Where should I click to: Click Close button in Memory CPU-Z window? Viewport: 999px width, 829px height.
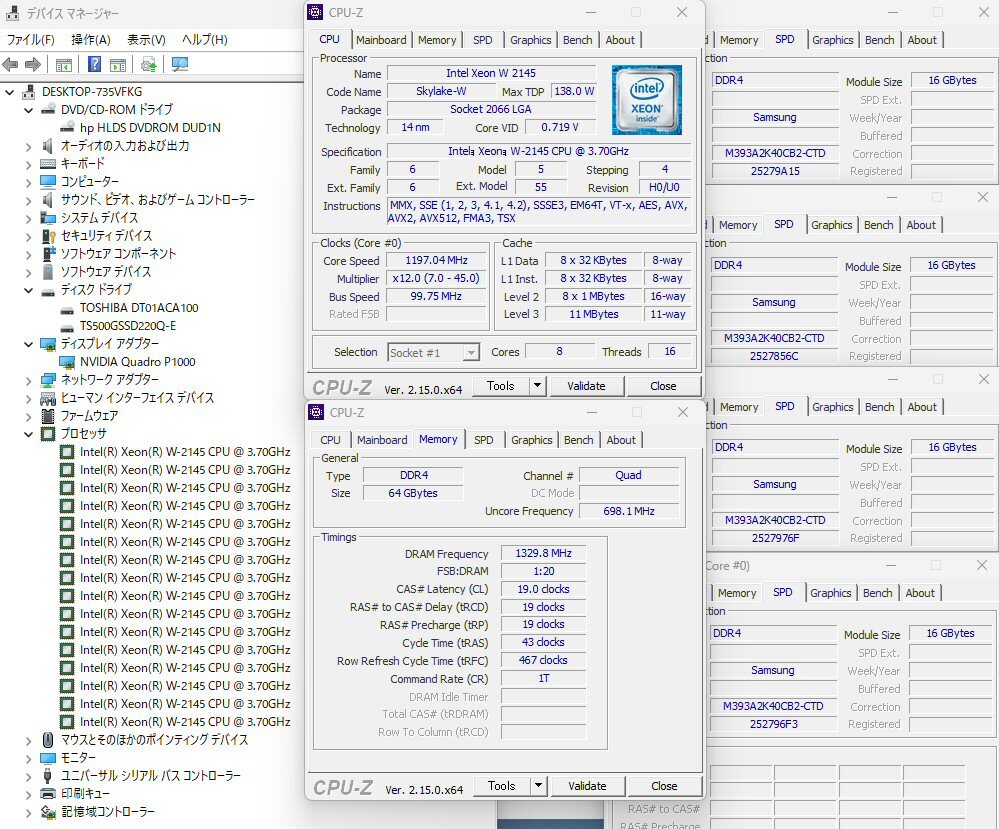tap(664, 786)
